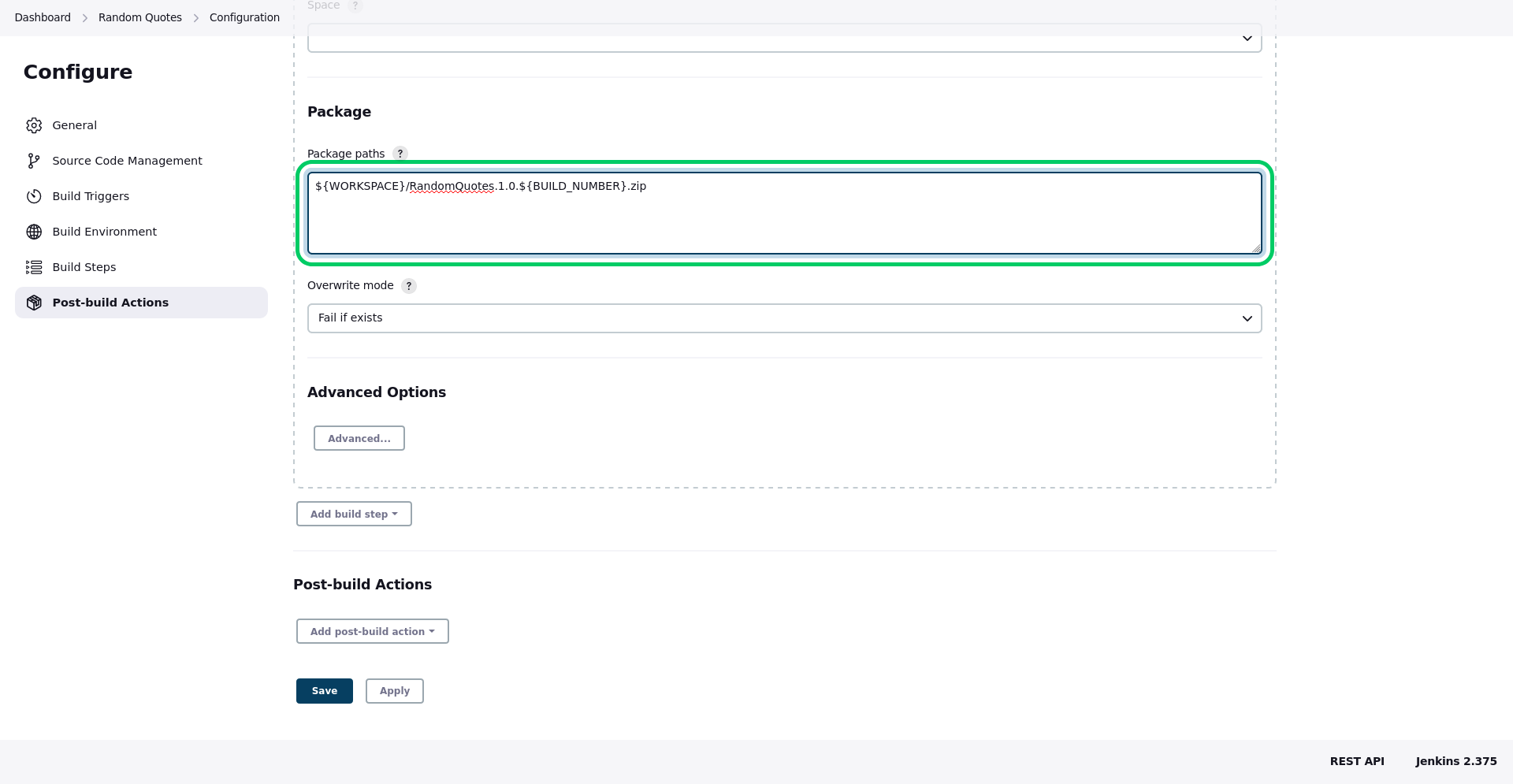Open Configuration breadcrumb link
The width and height of the screenshot is (1513, 784).
coord(244,17)
